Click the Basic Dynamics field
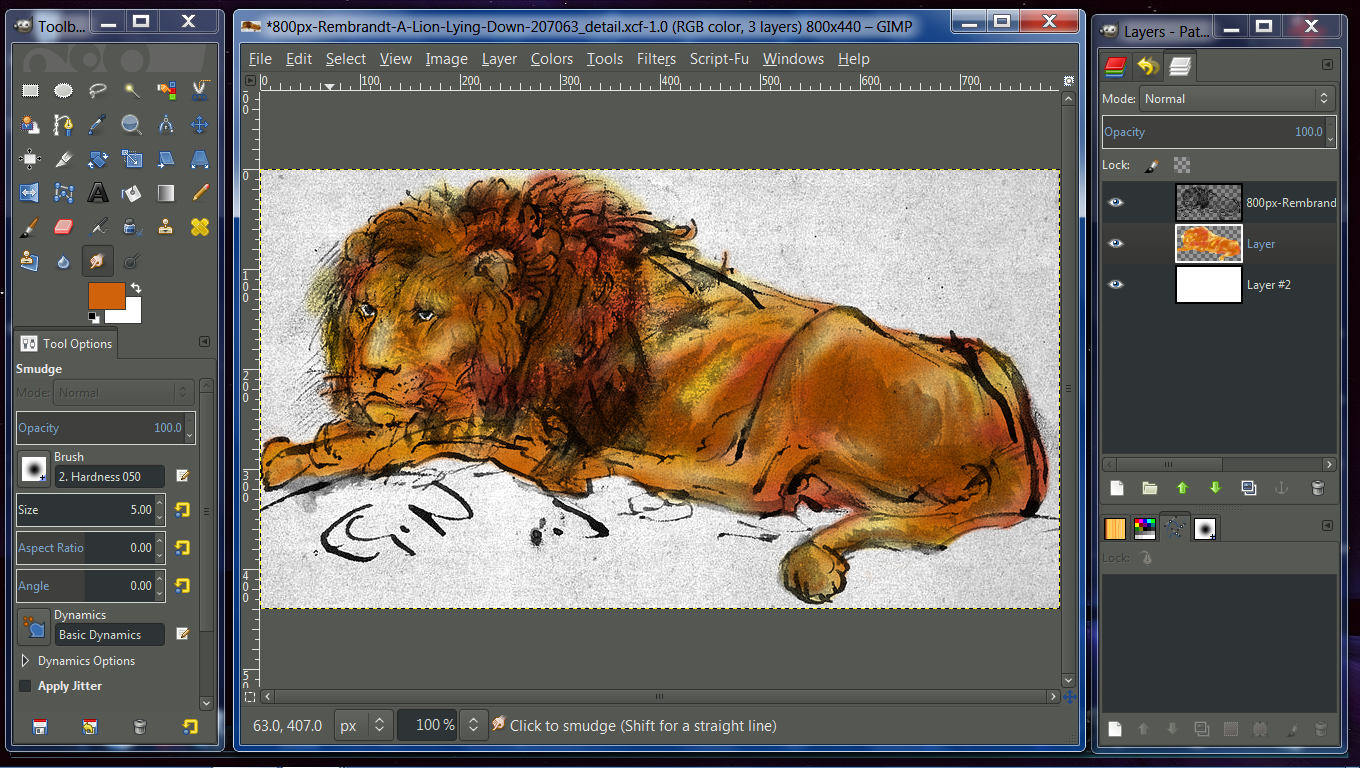 point(111,635)
